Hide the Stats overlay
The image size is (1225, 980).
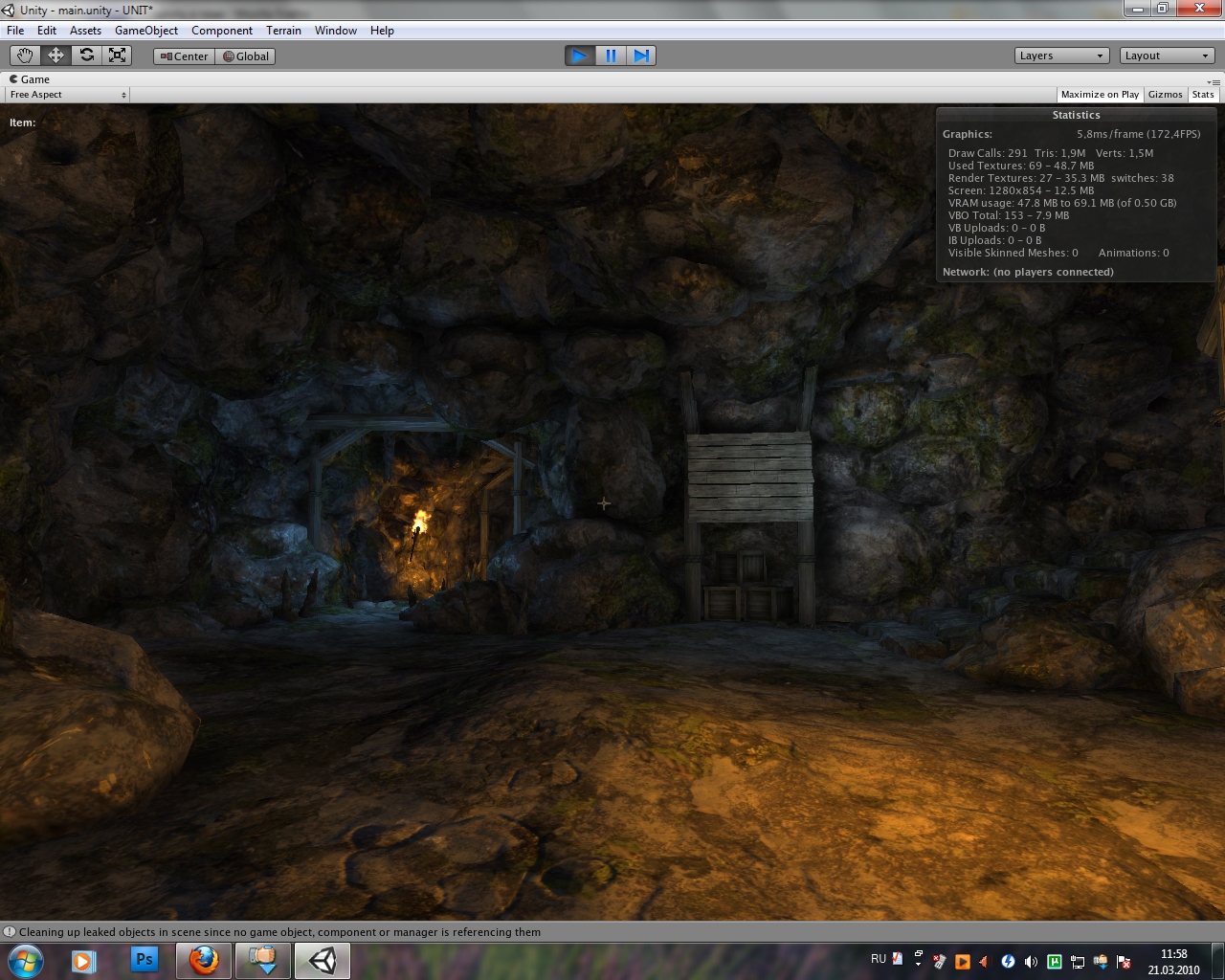point(1203,95)
